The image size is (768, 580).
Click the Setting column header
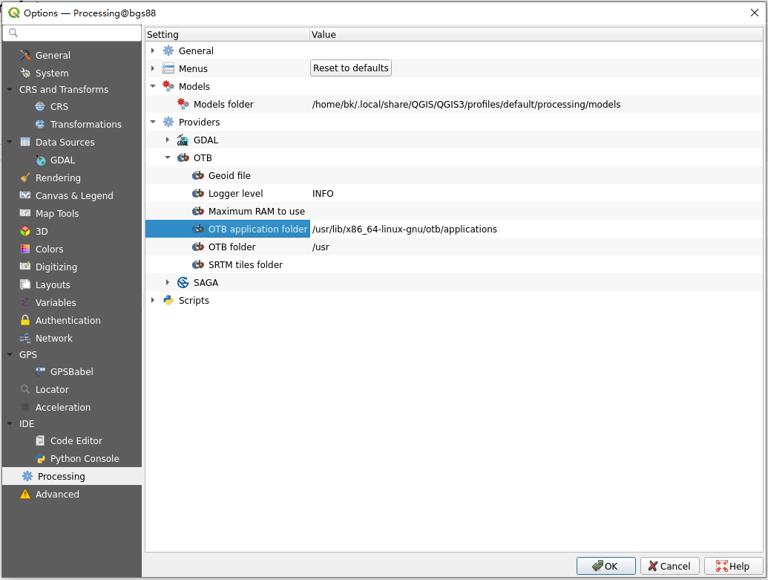(228, 34)
